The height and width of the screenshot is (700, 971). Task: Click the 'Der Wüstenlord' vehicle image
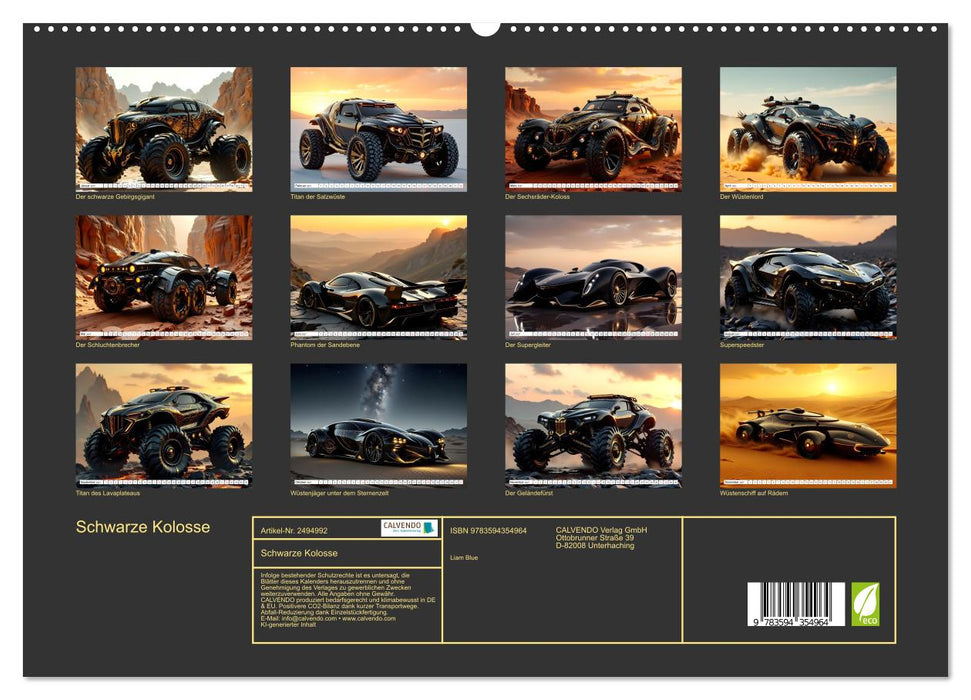(808, 129)
